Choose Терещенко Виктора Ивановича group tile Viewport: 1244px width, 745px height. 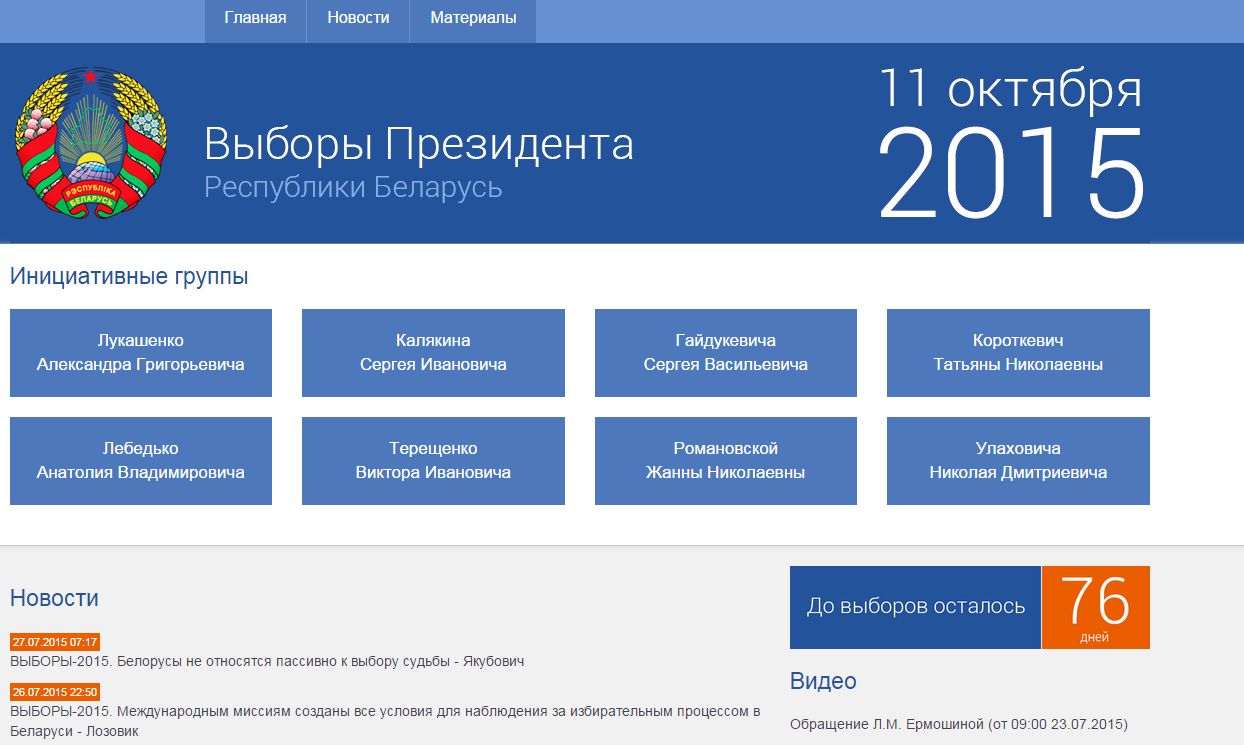tap(433, 461)
